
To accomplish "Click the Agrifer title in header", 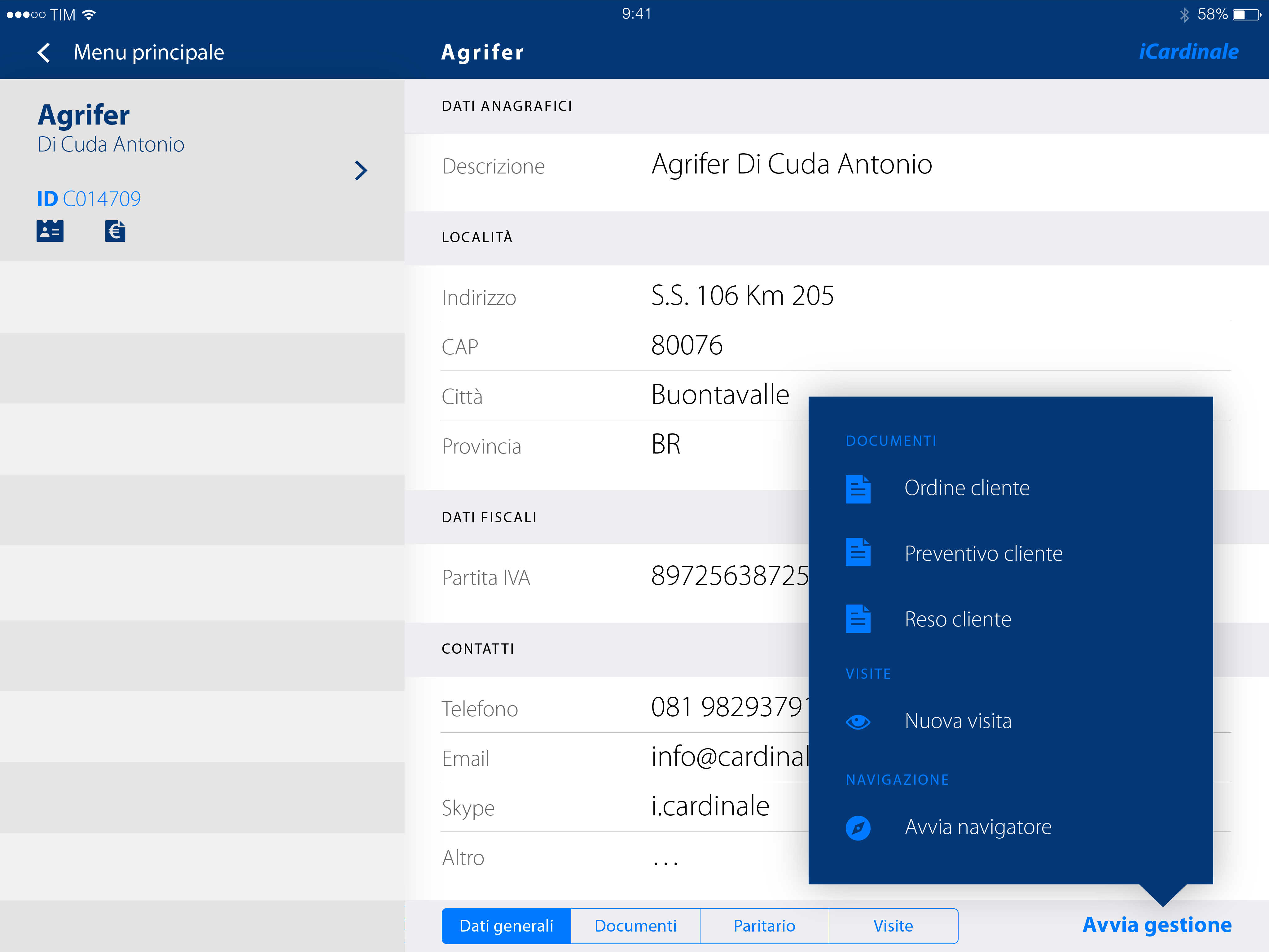I will [482, 53].
